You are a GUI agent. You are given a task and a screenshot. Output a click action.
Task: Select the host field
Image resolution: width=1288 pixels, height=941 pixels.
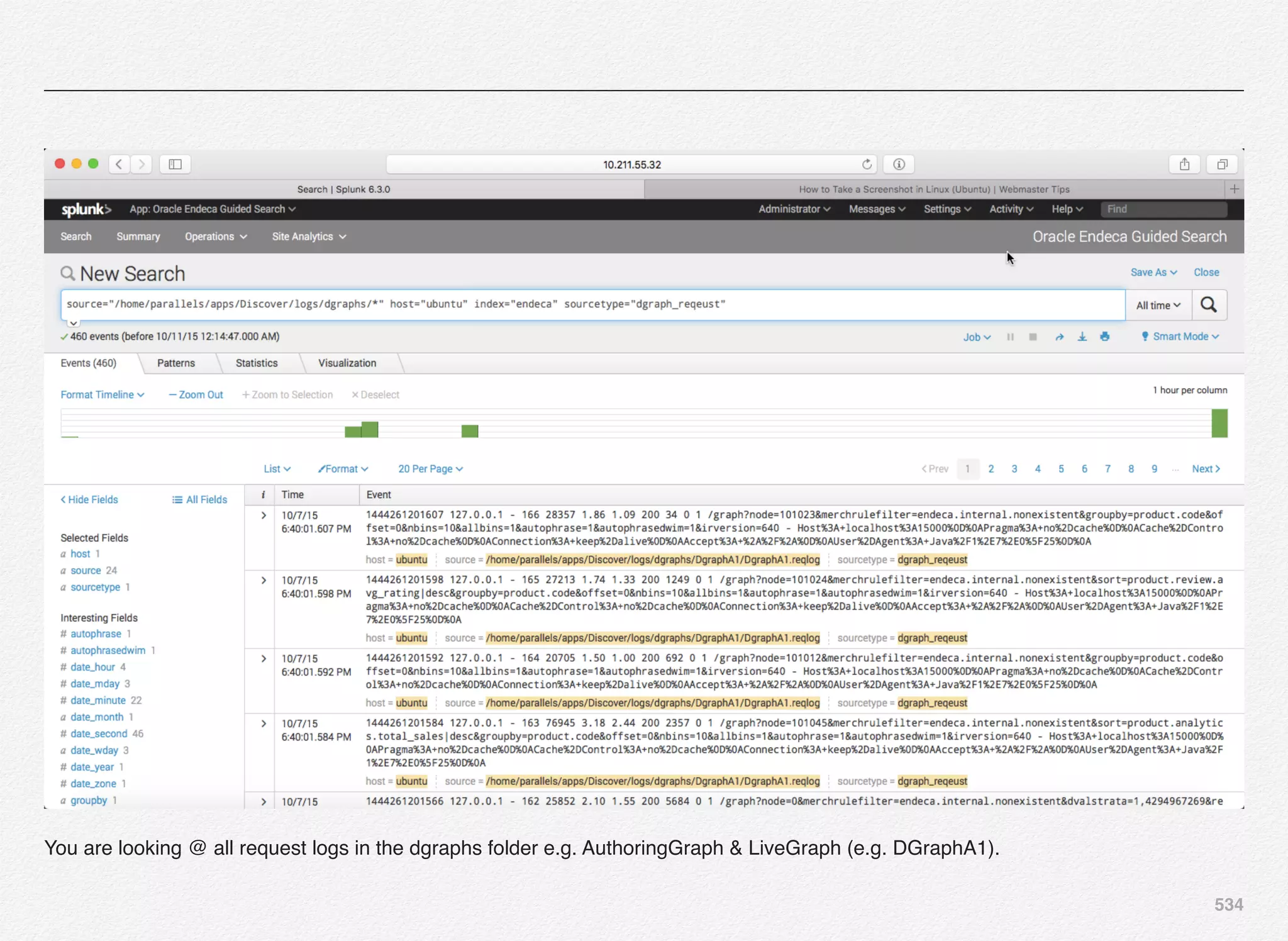[x=80, y=554]
